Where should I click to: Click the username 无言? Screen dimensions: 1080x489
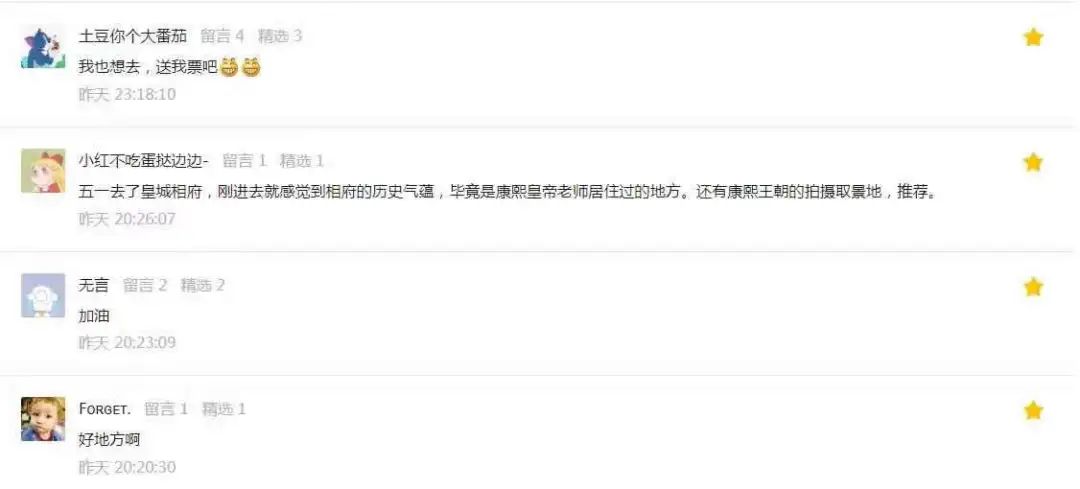(94, 285)
